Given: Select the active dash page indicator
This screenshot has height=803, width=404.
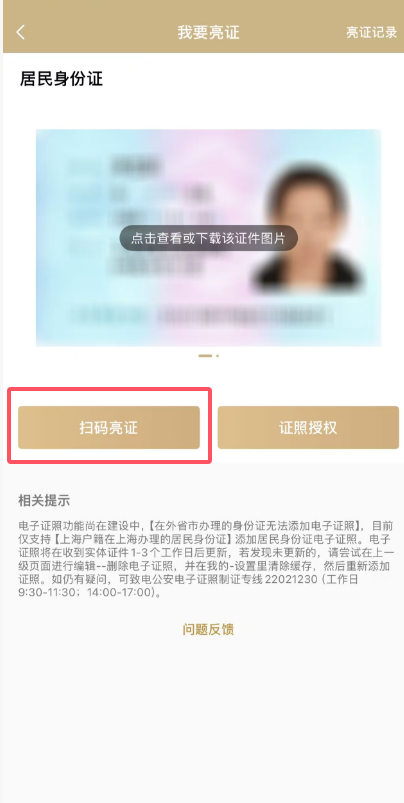Looking at the screenshot, I should click(205, 355).
